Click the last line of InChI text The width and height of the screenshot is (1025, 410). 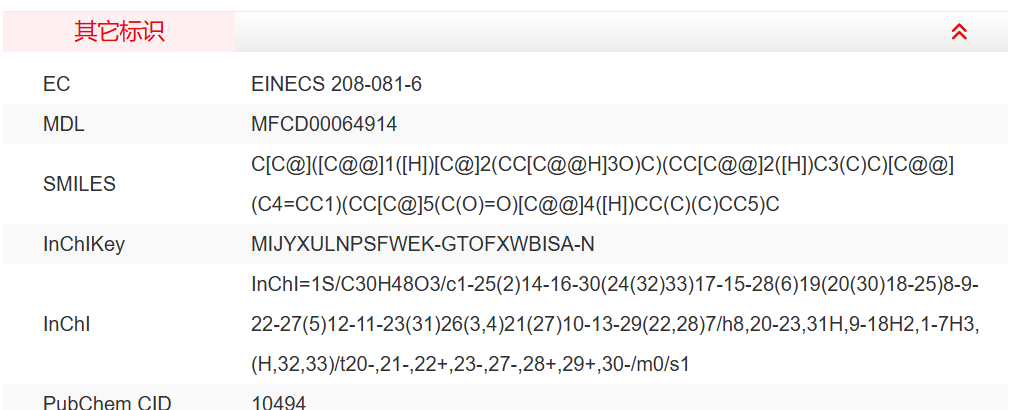470,365
